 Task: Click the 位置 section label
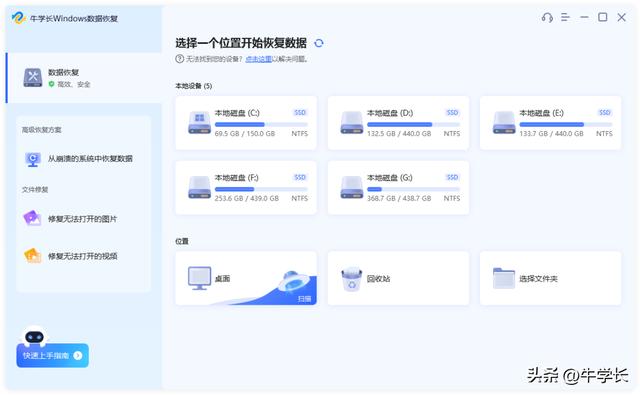(x=182, y=241)
